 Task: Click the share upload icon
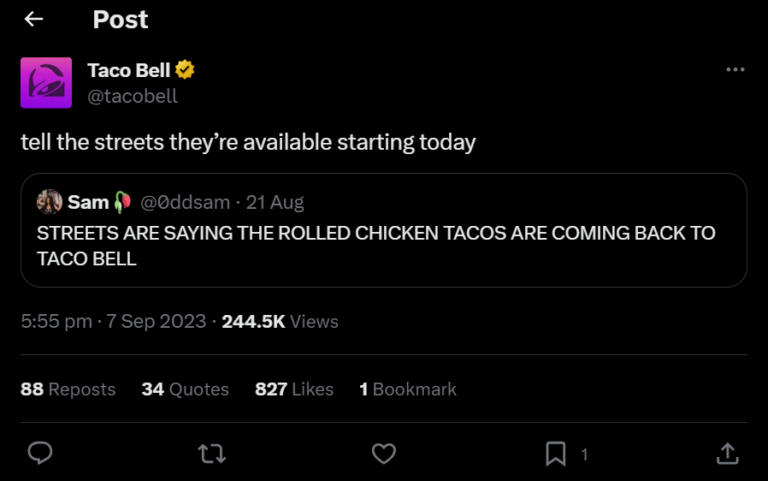(728, 454)
